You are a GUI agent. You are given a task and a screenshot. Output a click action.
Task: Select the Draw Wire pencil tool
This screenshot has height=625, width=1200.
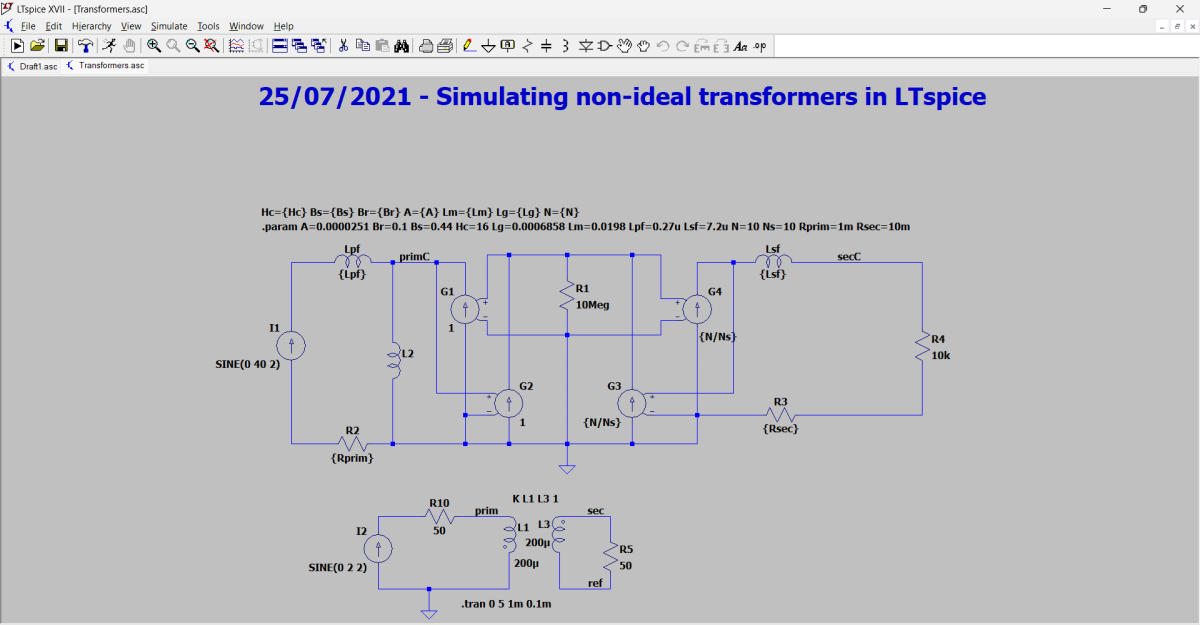click(469, 45)
